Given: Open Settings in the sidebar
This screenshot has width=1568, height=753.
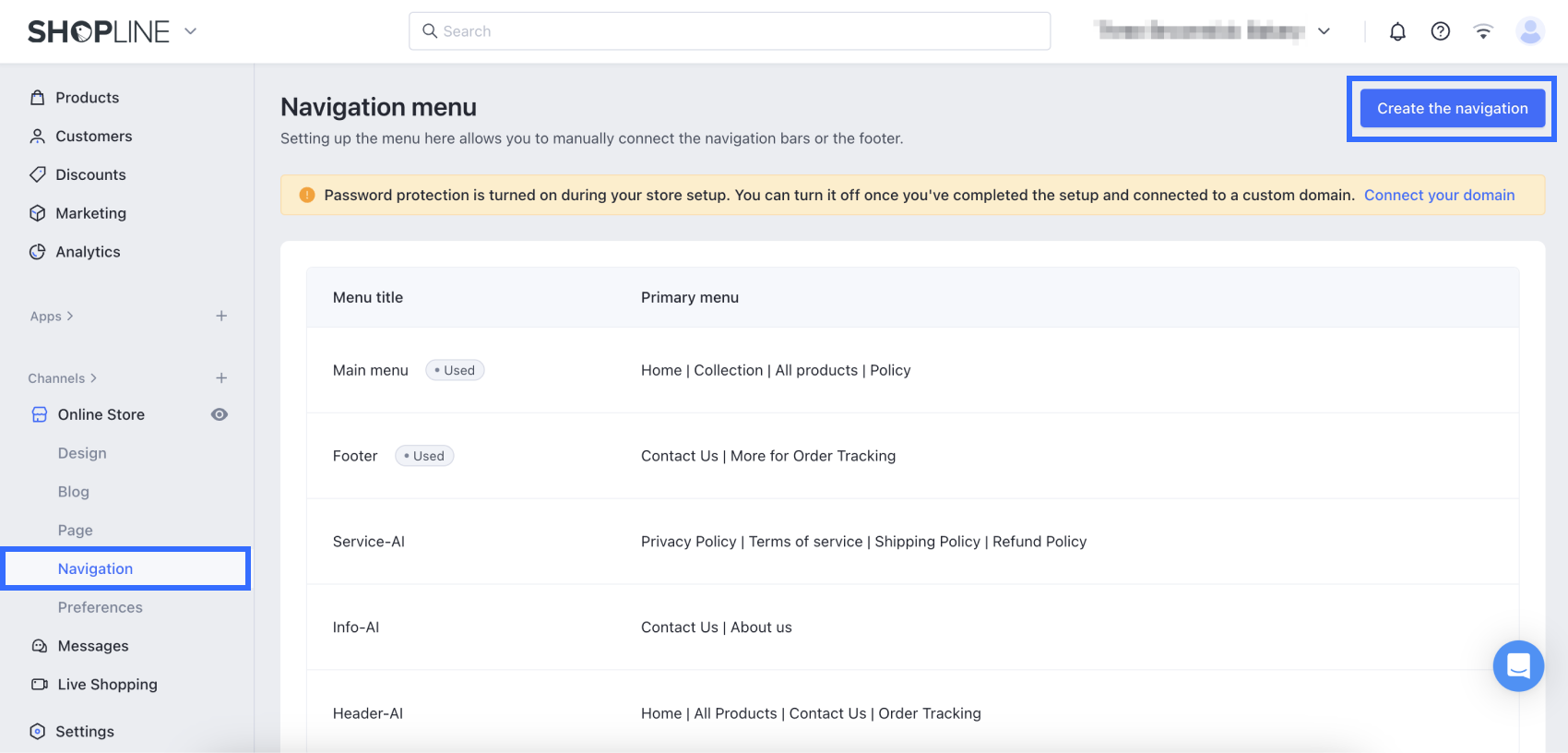Looking at the screenshot, I should click(x=85, y=732).
